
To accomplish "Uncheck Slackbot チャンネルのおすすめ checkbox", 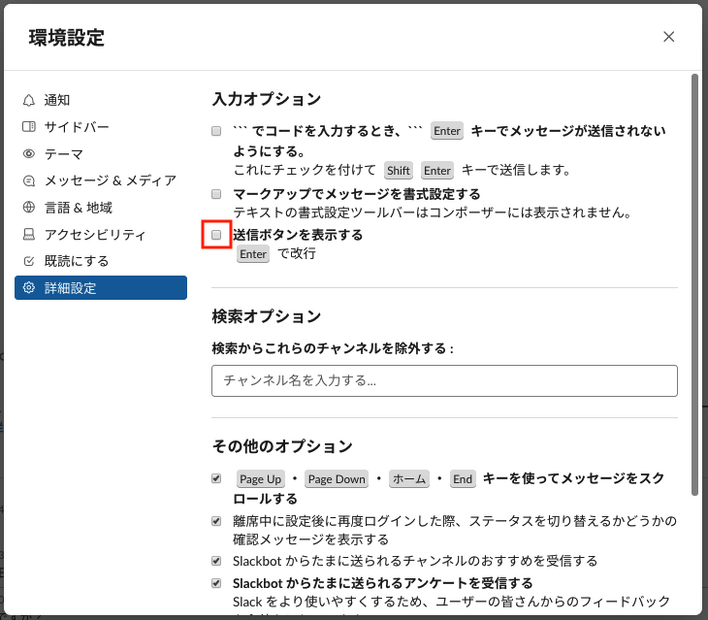I will [x=216, y=561].
